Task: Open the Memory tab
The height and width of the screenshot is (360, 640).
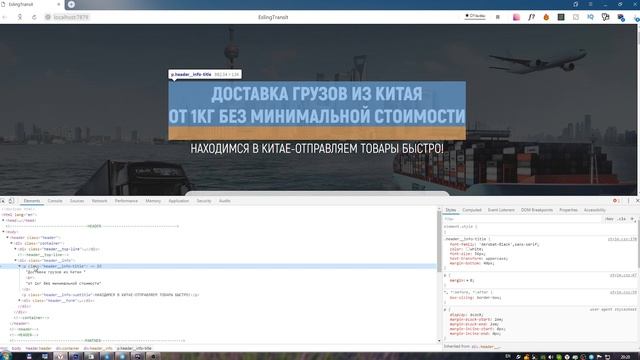Action: click(x=153, y=201)
